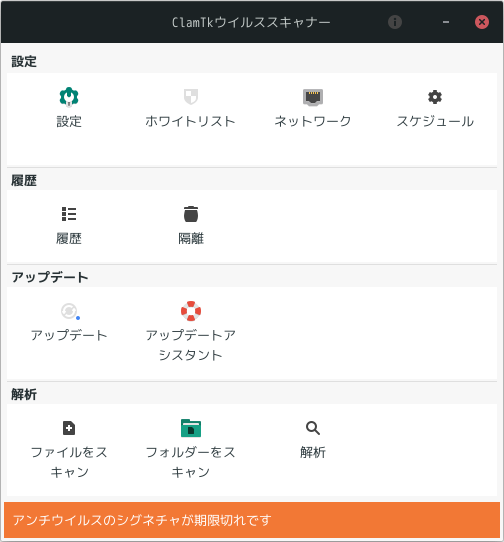The width and height of the screenshot is (504, 542).
Task: Click the ネットワーク text label
Action: point(313,121)
